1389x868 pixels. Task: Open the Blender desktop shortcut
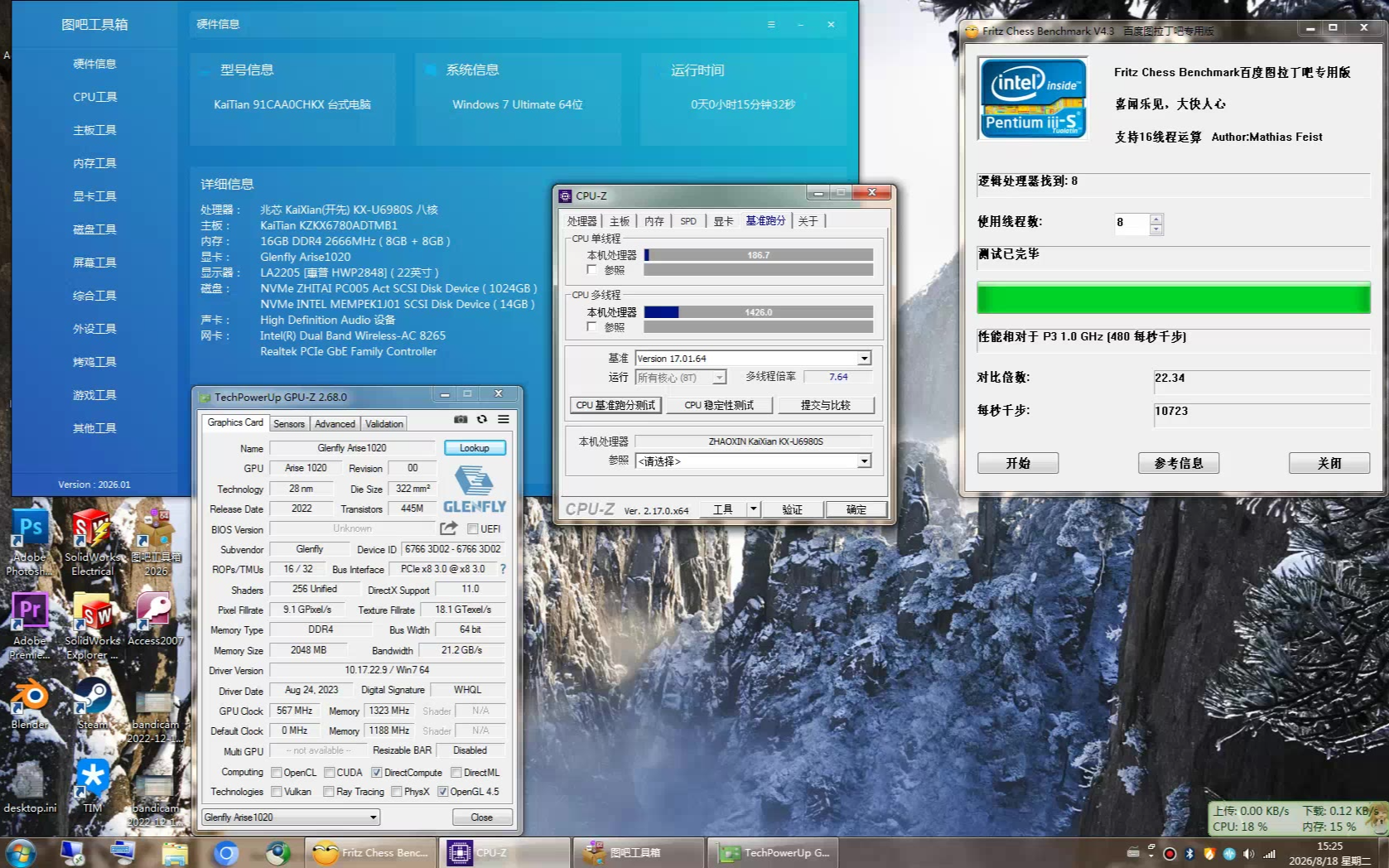[x=29, y=704]
